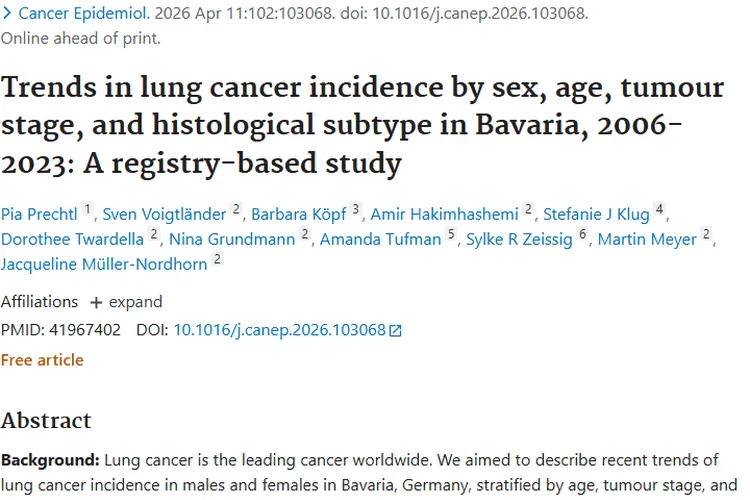Click affiliation superscript 1 after Pia Prechtl

click(88, 209)
